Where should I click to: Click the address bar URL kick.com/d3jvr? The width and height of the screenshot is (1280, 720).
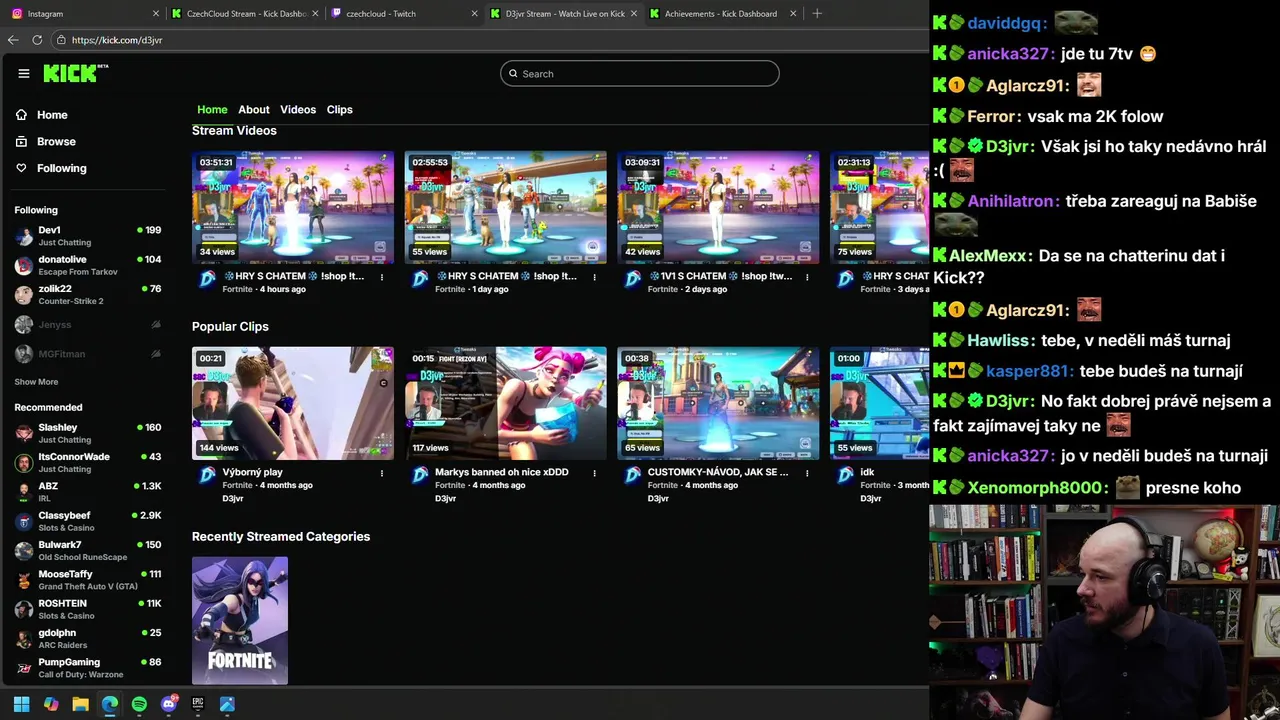117,40
